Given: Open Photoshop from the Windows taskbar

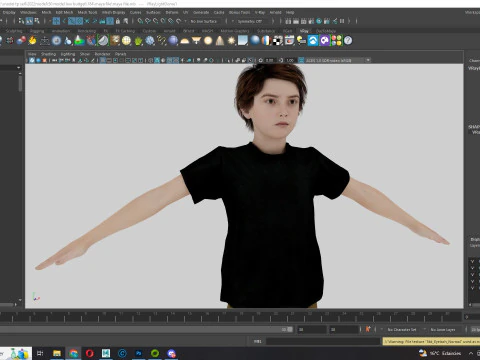Looking at the screenshot, I should click(139, 353).
